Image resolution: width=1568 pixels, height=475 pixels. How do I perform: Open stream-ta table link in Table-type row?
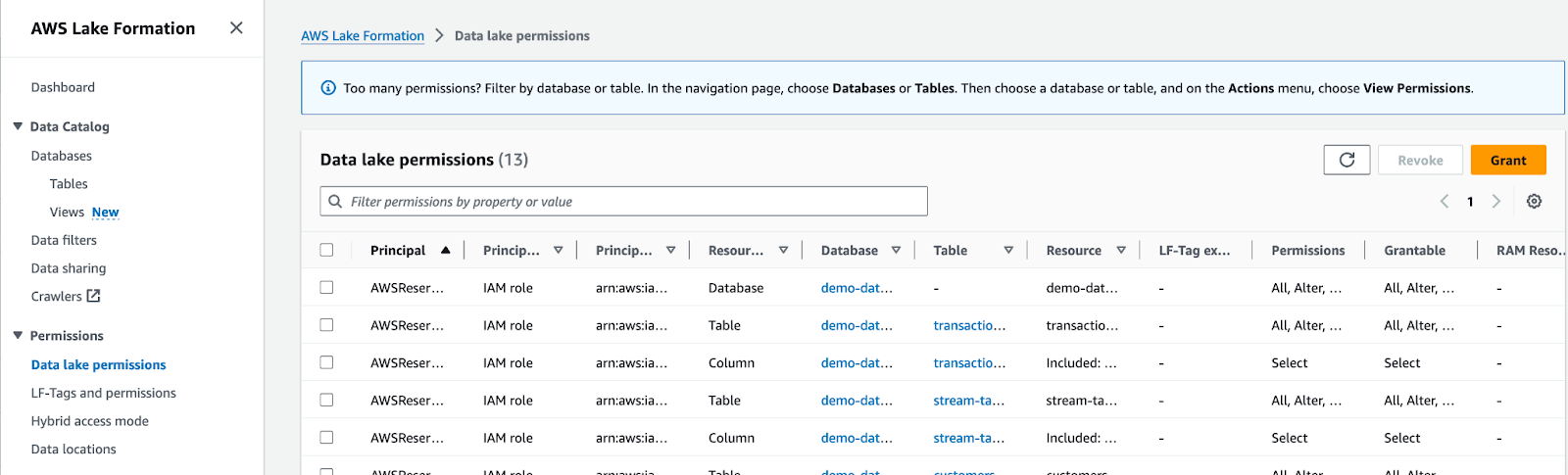(968, 400)
